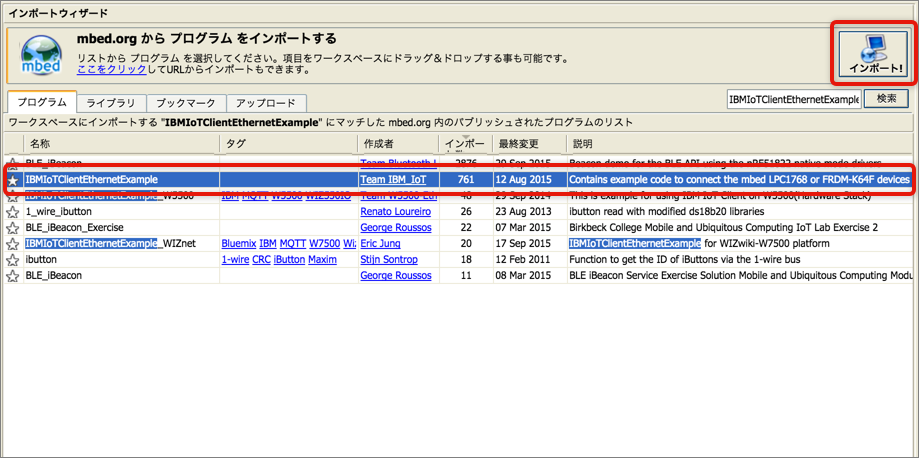
Task: Open author link Stijn Sontrop
Action: tap(391, 259)
